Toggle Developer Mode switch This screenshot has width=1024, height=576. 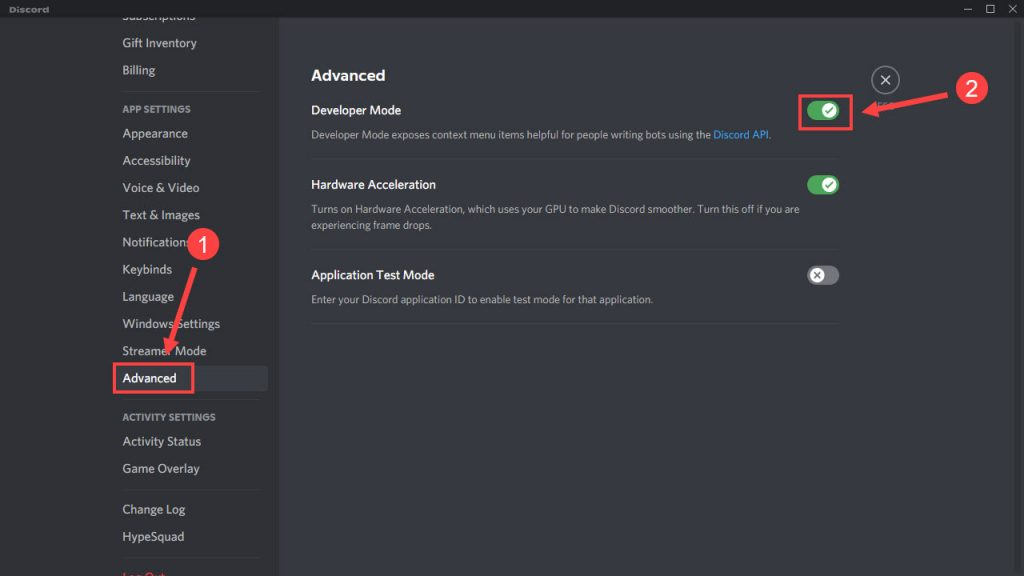823,110
